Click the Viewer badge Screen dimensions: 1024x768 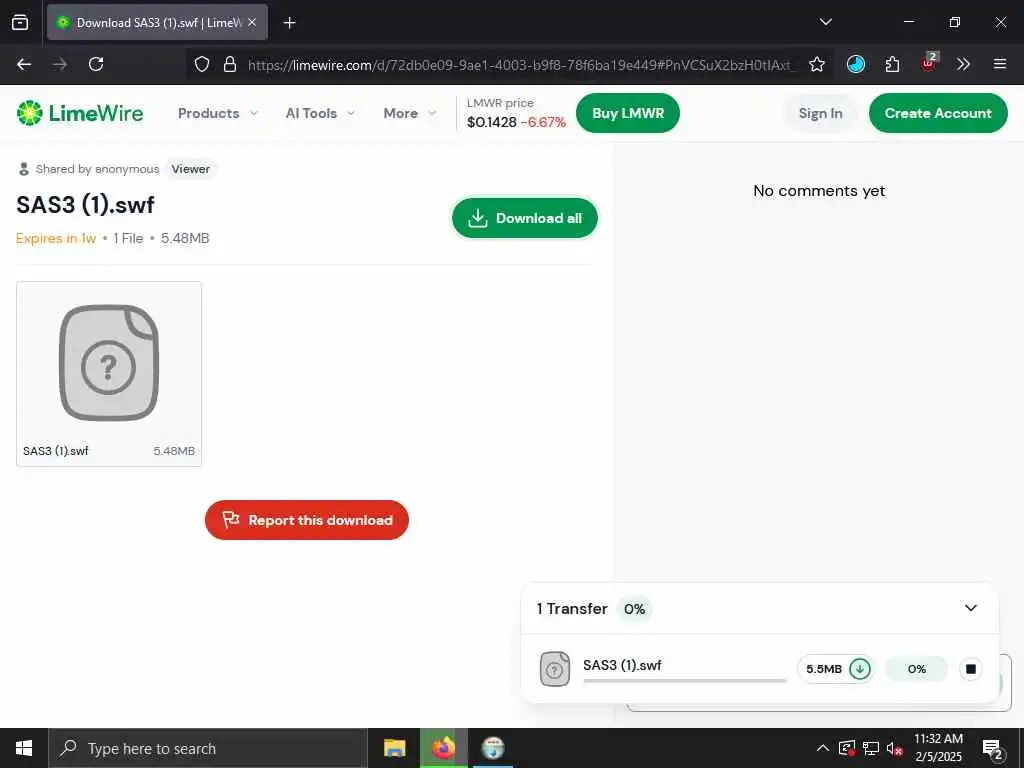point(190,169)
